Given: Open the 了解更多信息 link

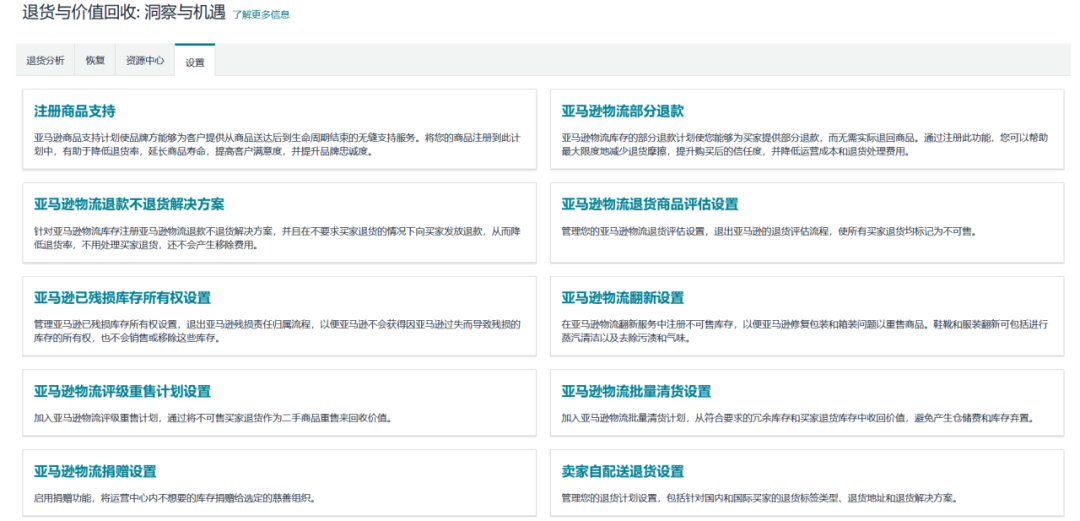Looking at the screenshot, I should click(261, 15).
